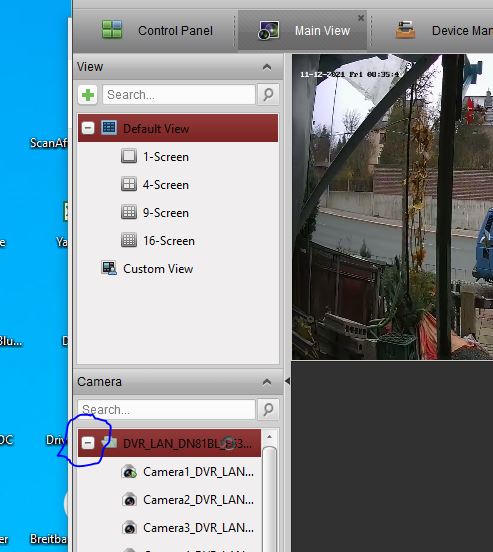The image size is (493, 552).
Task: Focus the View search field
Action: 179,95
